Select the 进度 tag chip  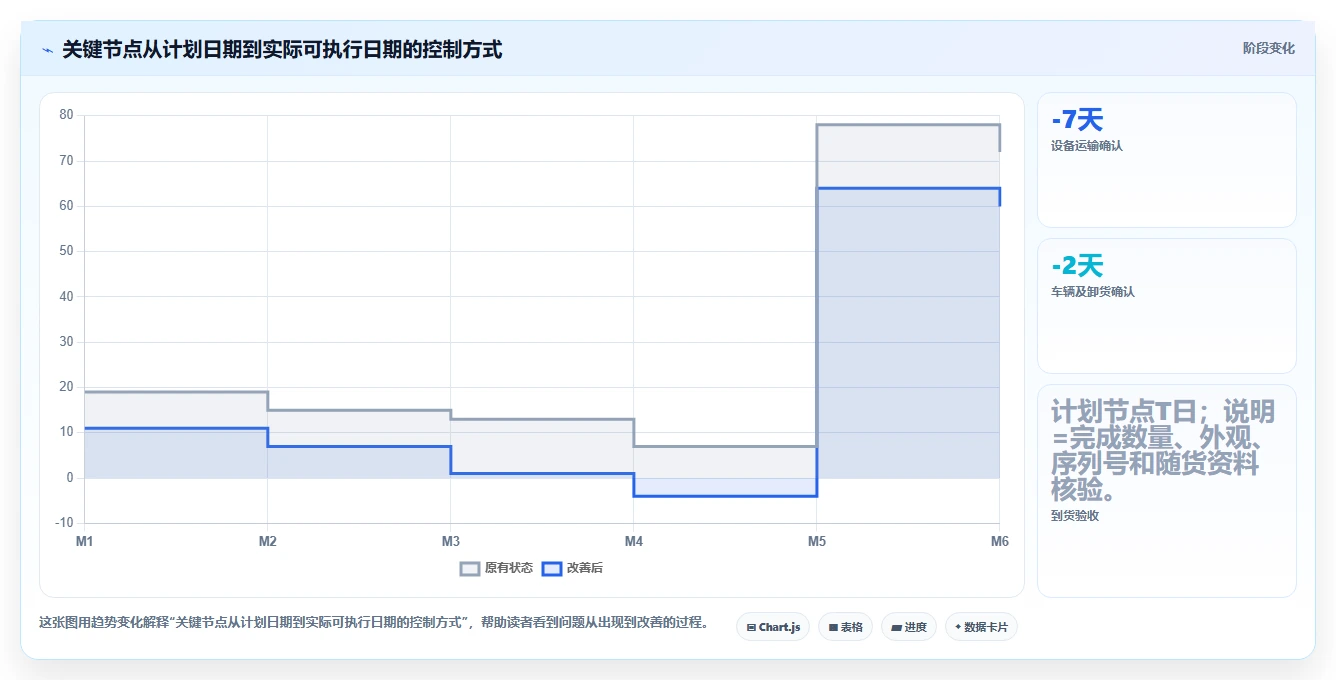point(909,627)
